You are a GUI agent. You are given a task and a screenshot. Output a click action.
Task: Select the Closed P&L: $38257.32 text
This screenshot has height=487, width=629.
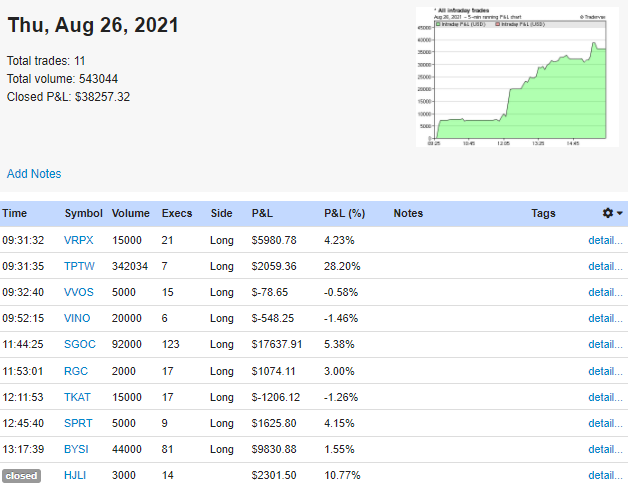pos(68,97)
